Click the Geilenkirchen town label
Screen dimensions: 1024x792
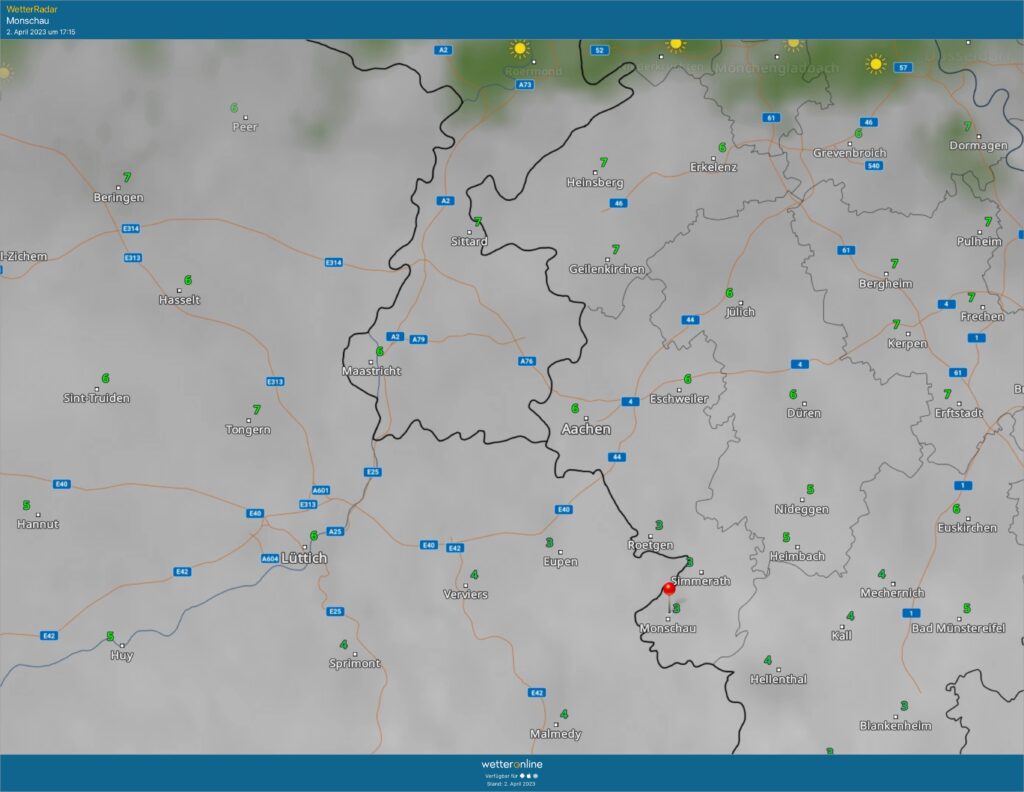coord(607,269)
